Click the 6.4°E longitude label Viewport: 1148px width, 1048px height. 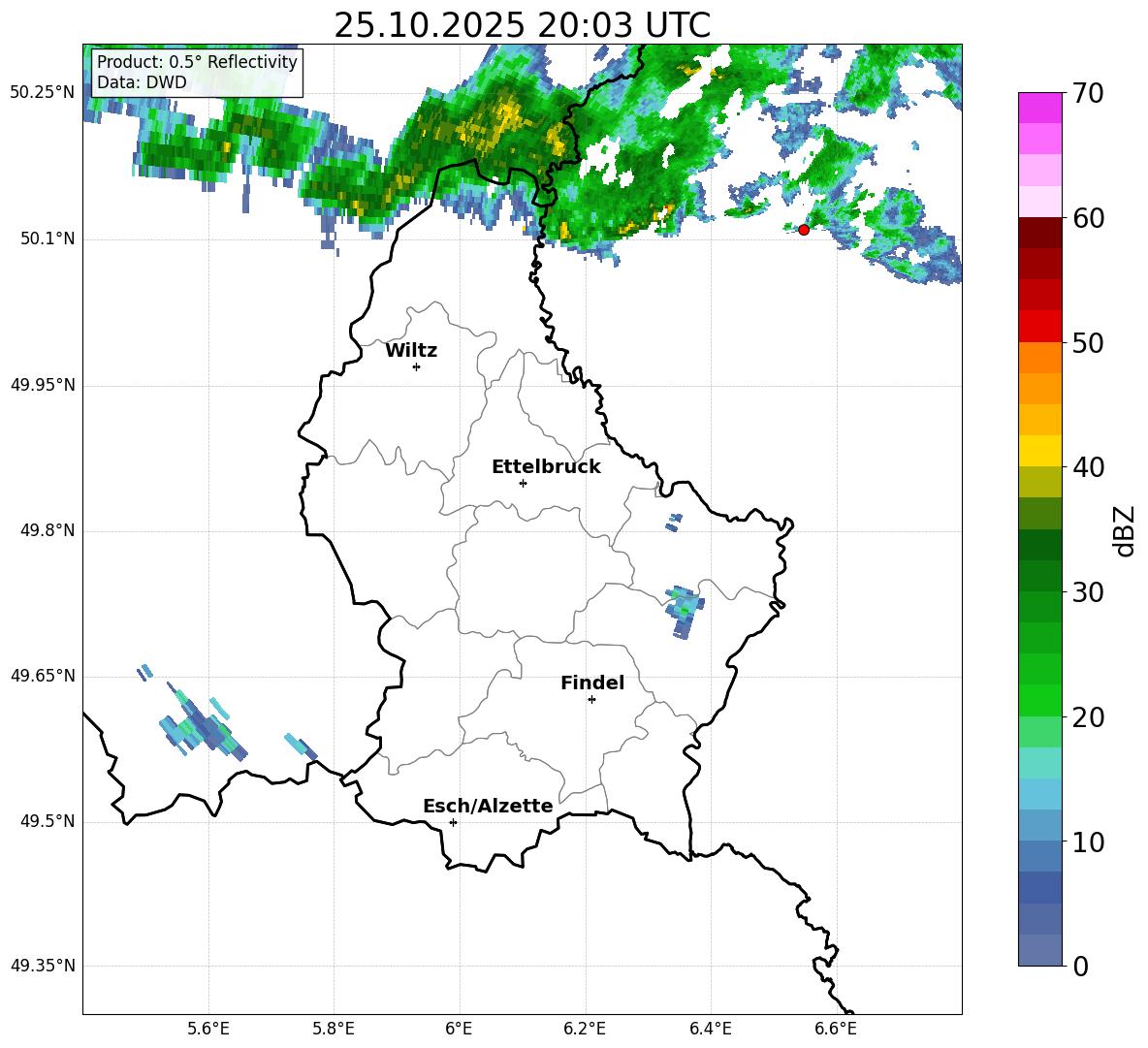(710, 1029)
